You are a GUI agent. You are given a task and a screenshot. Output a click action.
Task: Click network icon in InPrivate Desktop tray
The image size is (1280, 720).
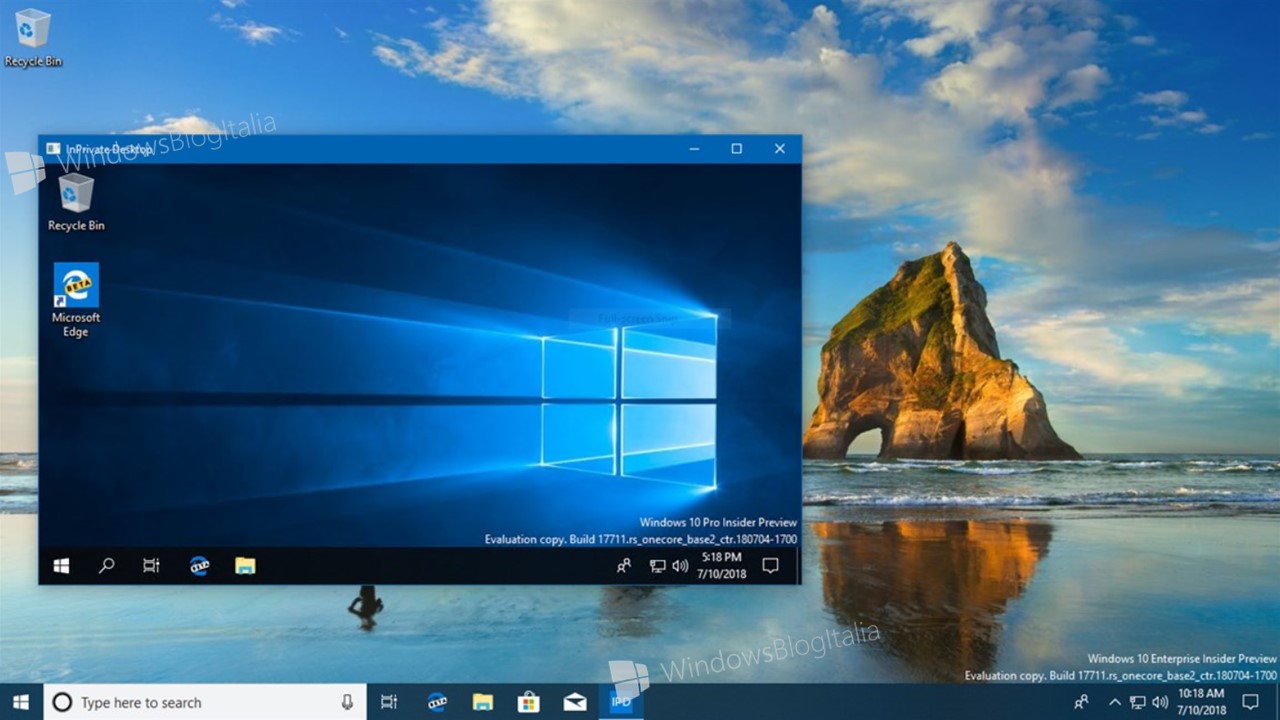[x=657, y=566]
